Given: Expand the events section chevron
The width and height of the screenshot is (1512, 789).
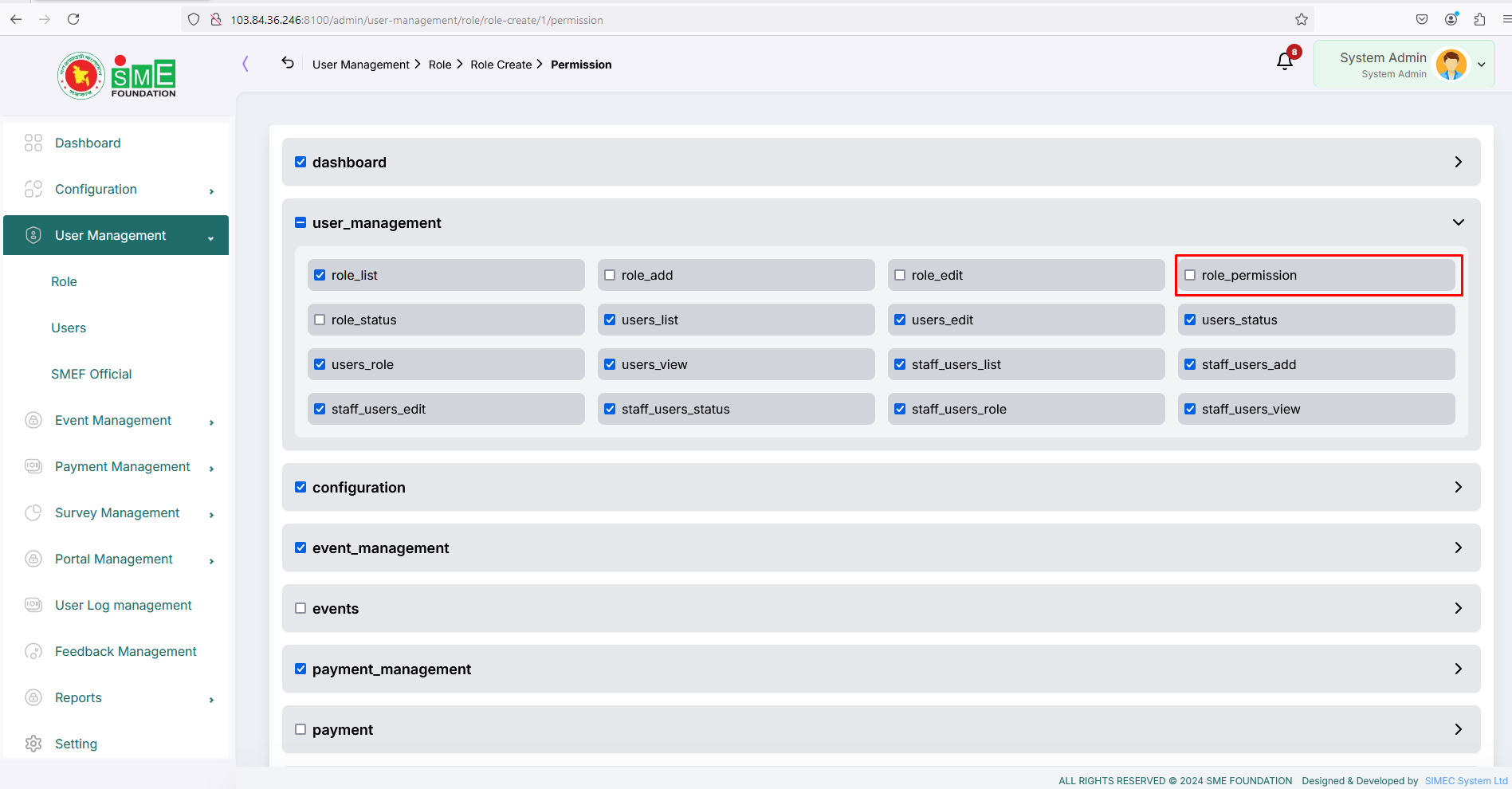Looking at the screenshot, I should [1458, 608].
